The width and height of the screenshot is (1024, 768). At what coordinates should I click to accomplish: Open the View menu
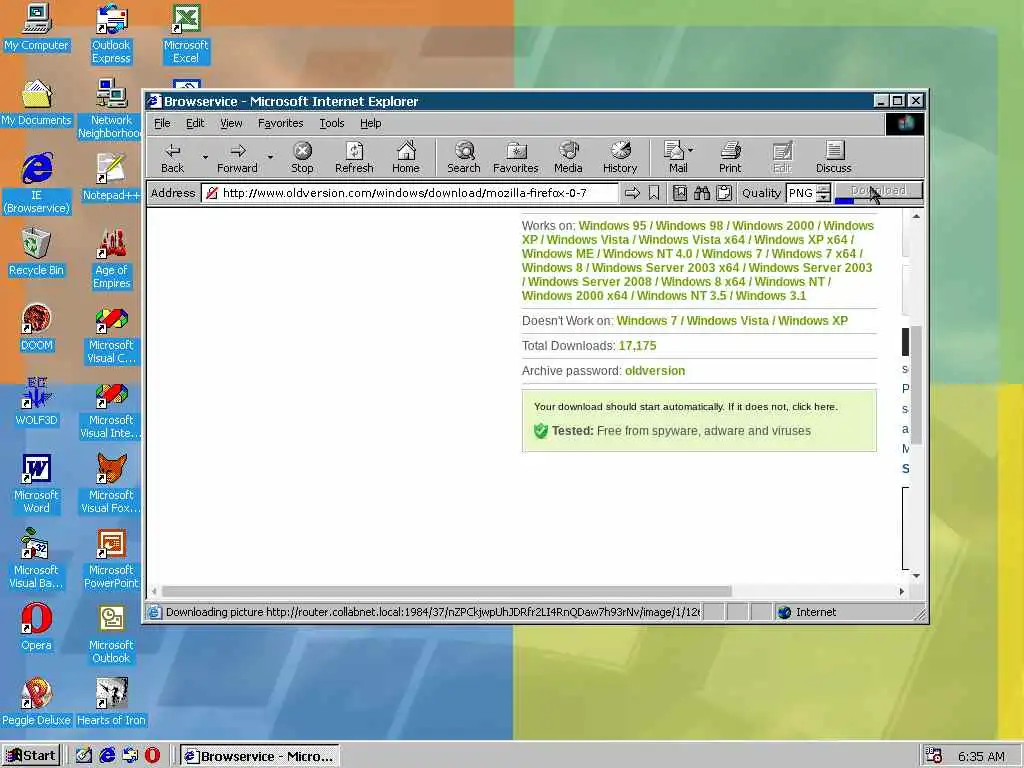click(x=231, y=123)
